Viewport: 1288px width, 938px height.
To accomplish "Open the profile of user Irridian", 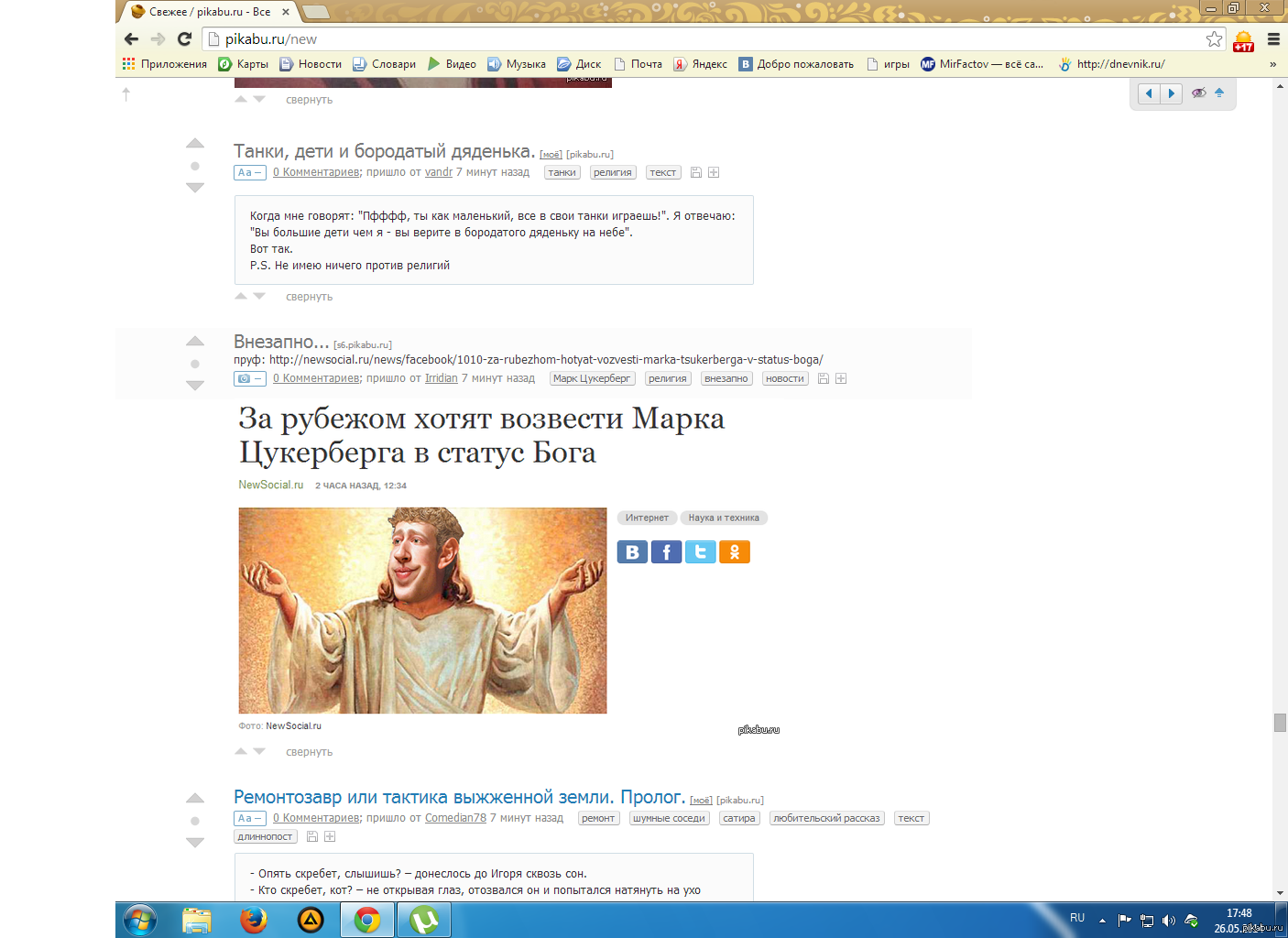I will [441, 378].
